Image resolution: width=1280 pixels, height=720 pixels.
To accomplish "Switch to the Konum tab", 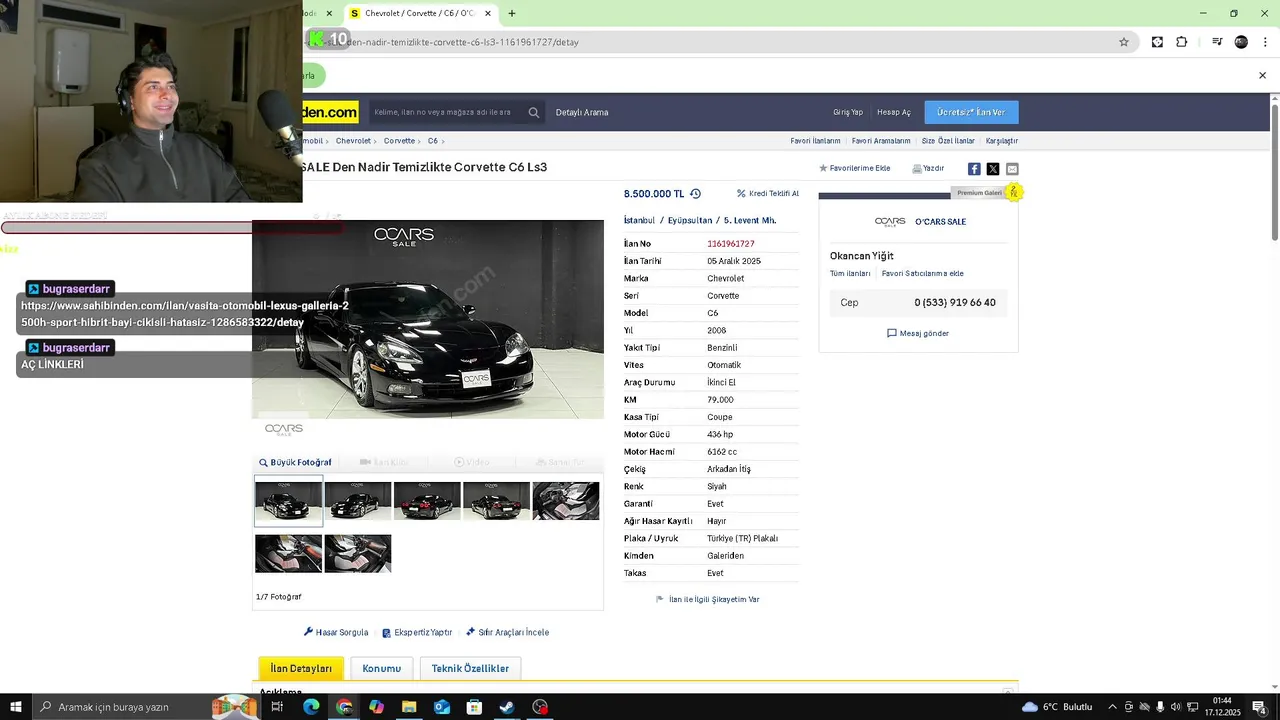I will (381, 668).
